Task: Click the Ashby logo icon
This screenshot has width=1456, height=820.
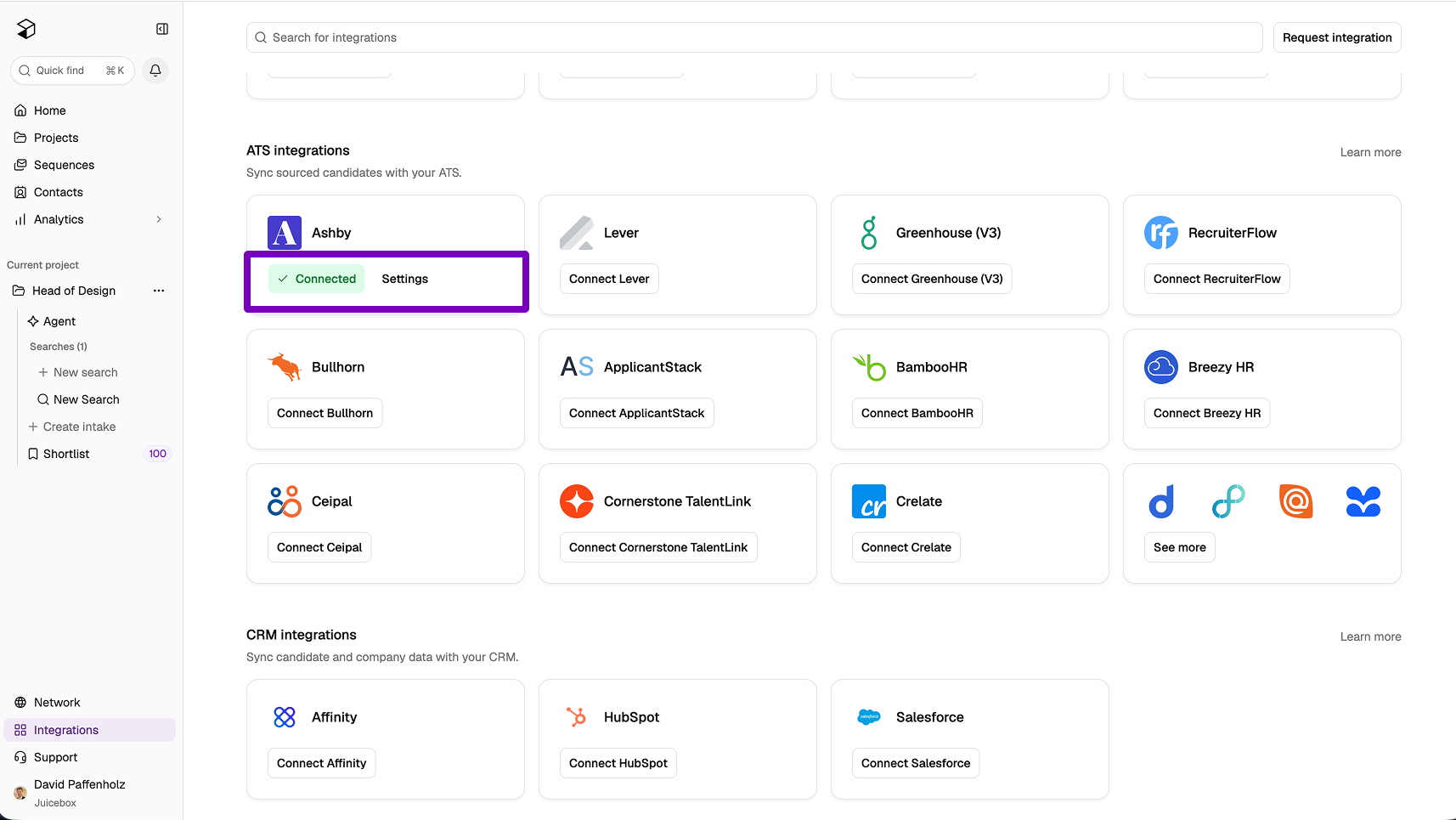Action: [x=285, y=233]
